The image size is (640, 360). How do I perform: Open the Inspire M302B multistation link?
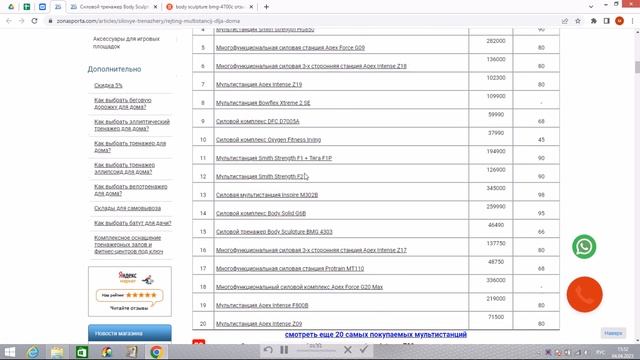click(x=267, y=195)
